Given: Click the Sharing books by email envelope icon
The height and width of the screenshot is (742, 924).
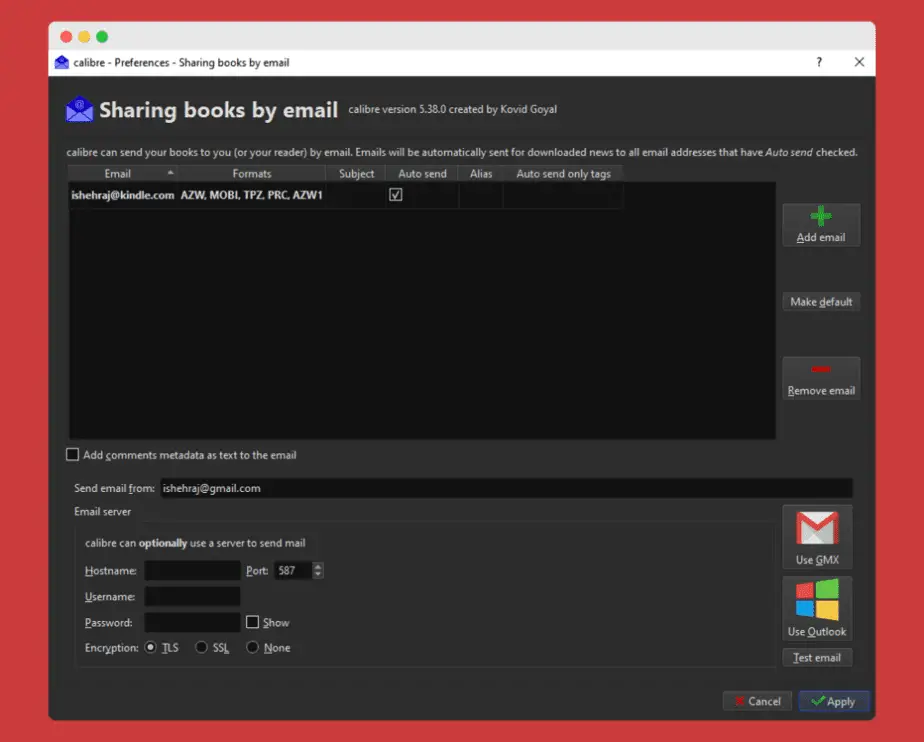Looking at the screenshot, I should [80, 110].
